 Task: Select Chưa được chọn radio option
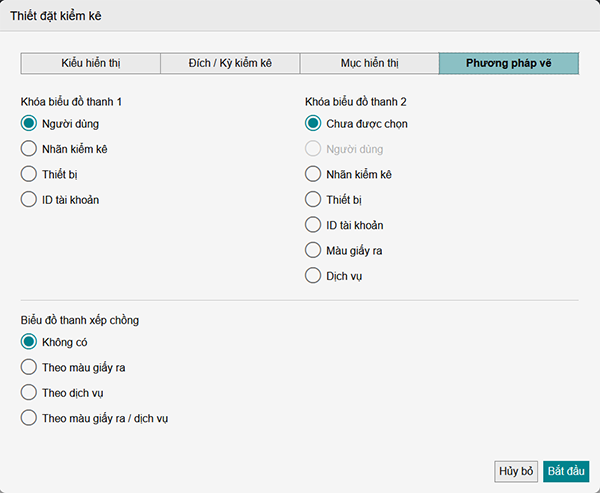[313, 124]
